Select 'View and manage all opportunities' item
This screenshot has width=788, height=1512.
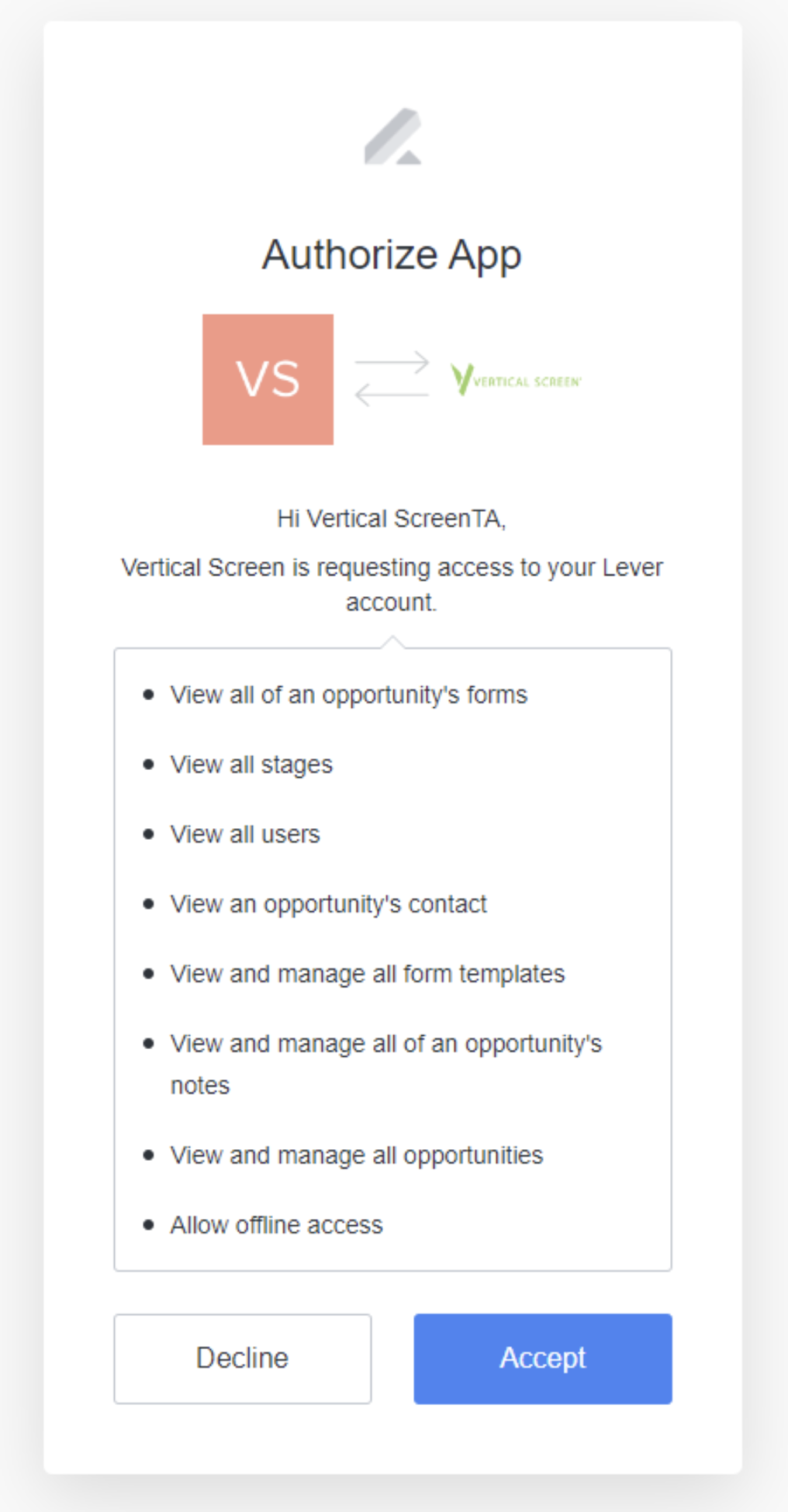(357, 1155)
